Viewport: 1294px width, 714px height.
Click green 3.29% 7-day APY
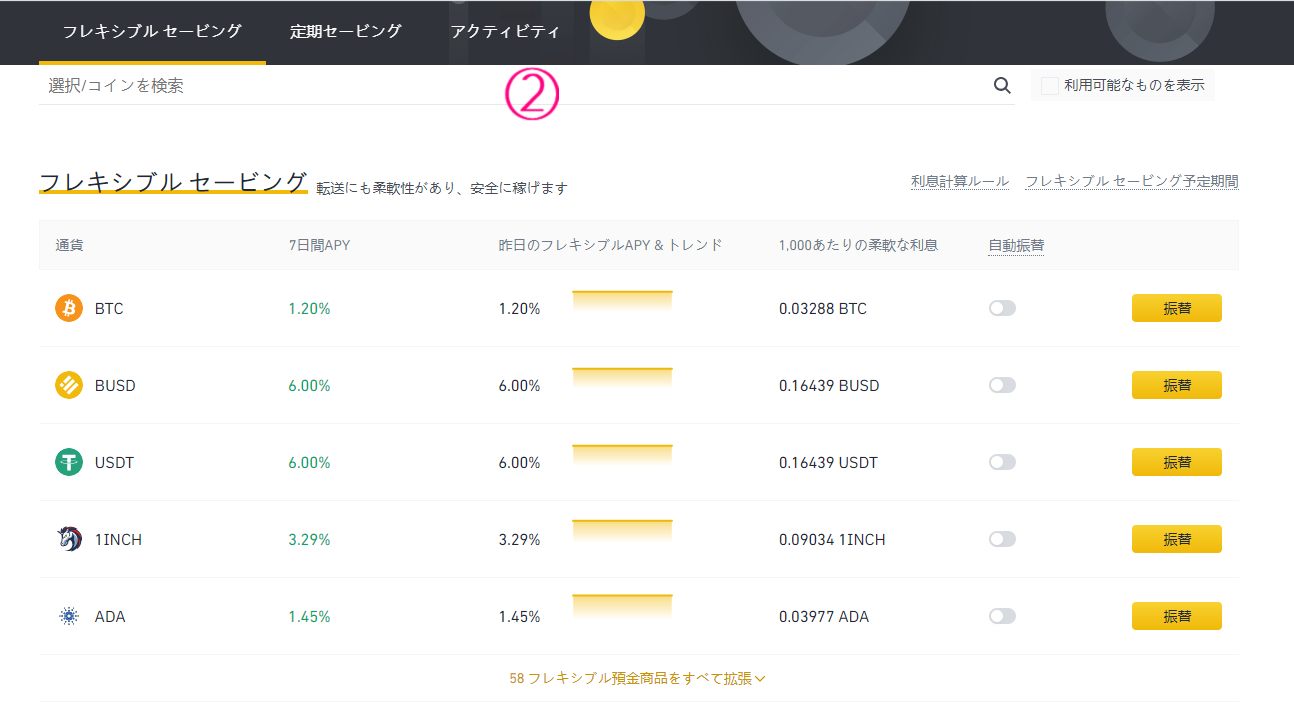click(309, 540)
